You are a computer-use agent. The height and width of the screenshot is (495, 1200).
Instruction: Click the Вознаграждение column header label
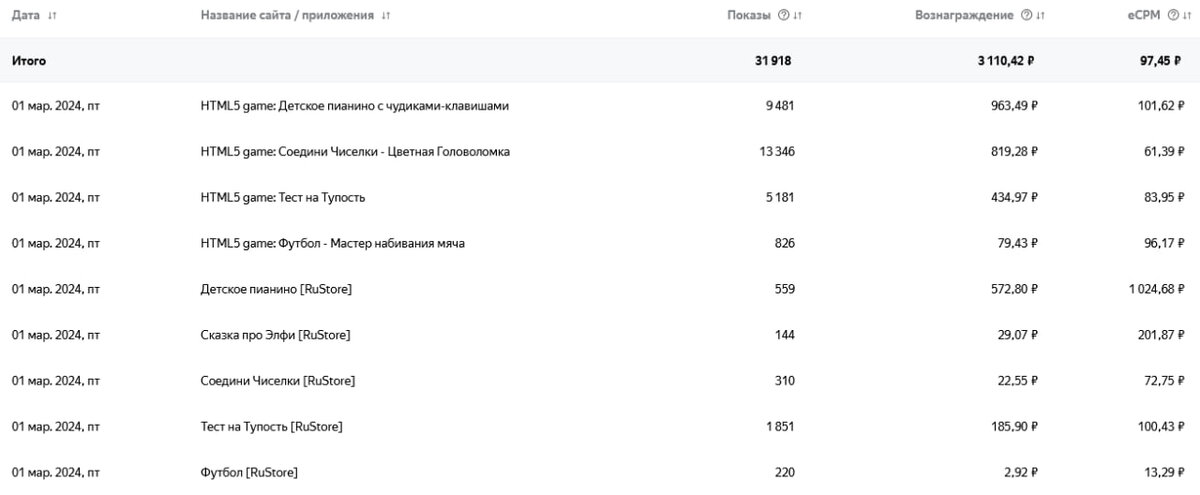(x=964, y=15)
